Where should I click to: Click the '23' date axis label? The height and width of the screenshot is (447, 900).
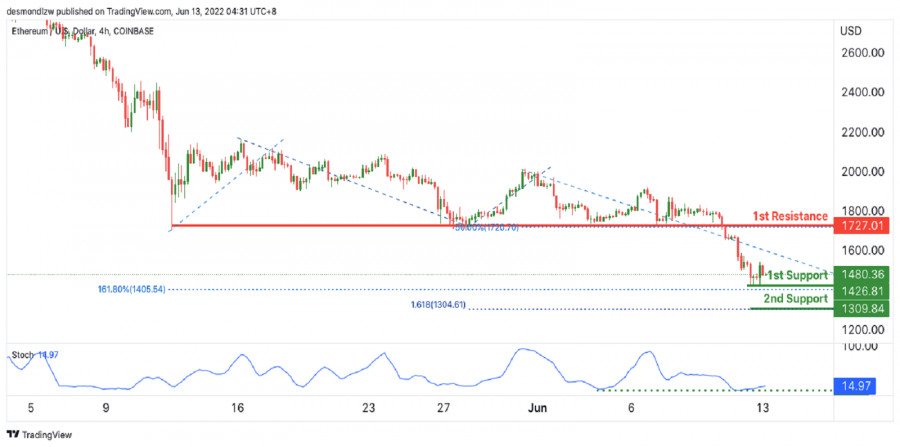point(368,409)
